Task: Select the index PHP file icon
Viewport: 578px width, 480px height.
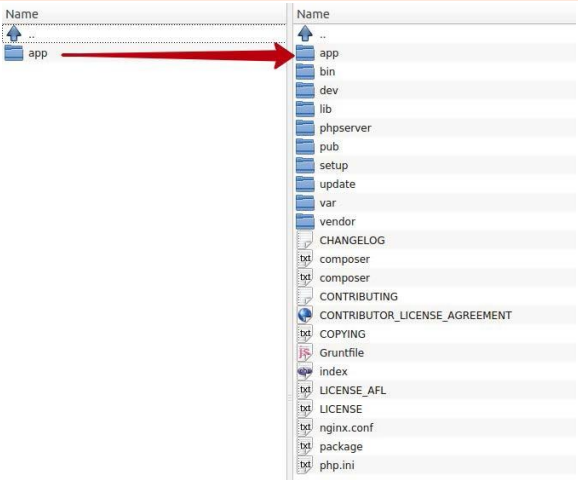Action: point(305,371)
